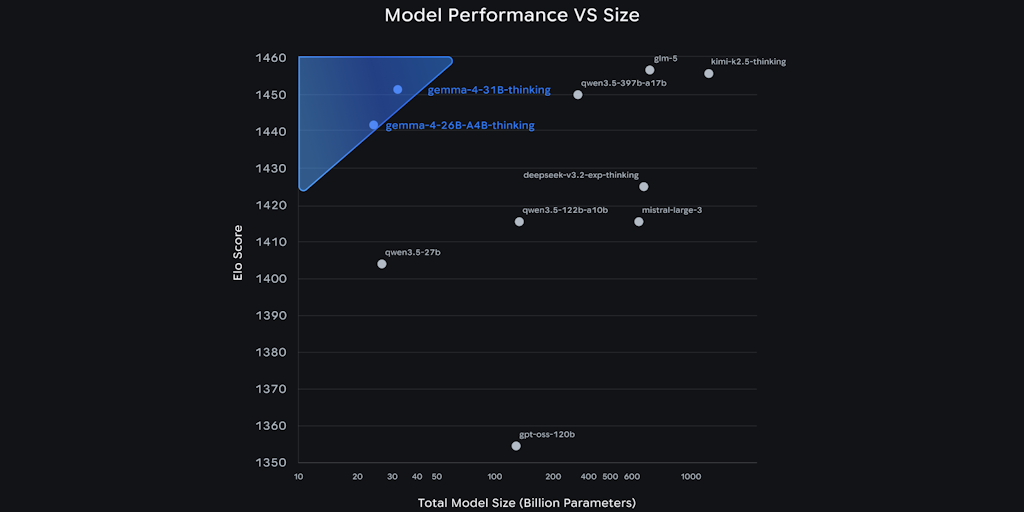Viewport: 1024px width, 512px height.
Task: Click the qwen3.5-122b-a10b scatter dot
Action: [519, 222]
